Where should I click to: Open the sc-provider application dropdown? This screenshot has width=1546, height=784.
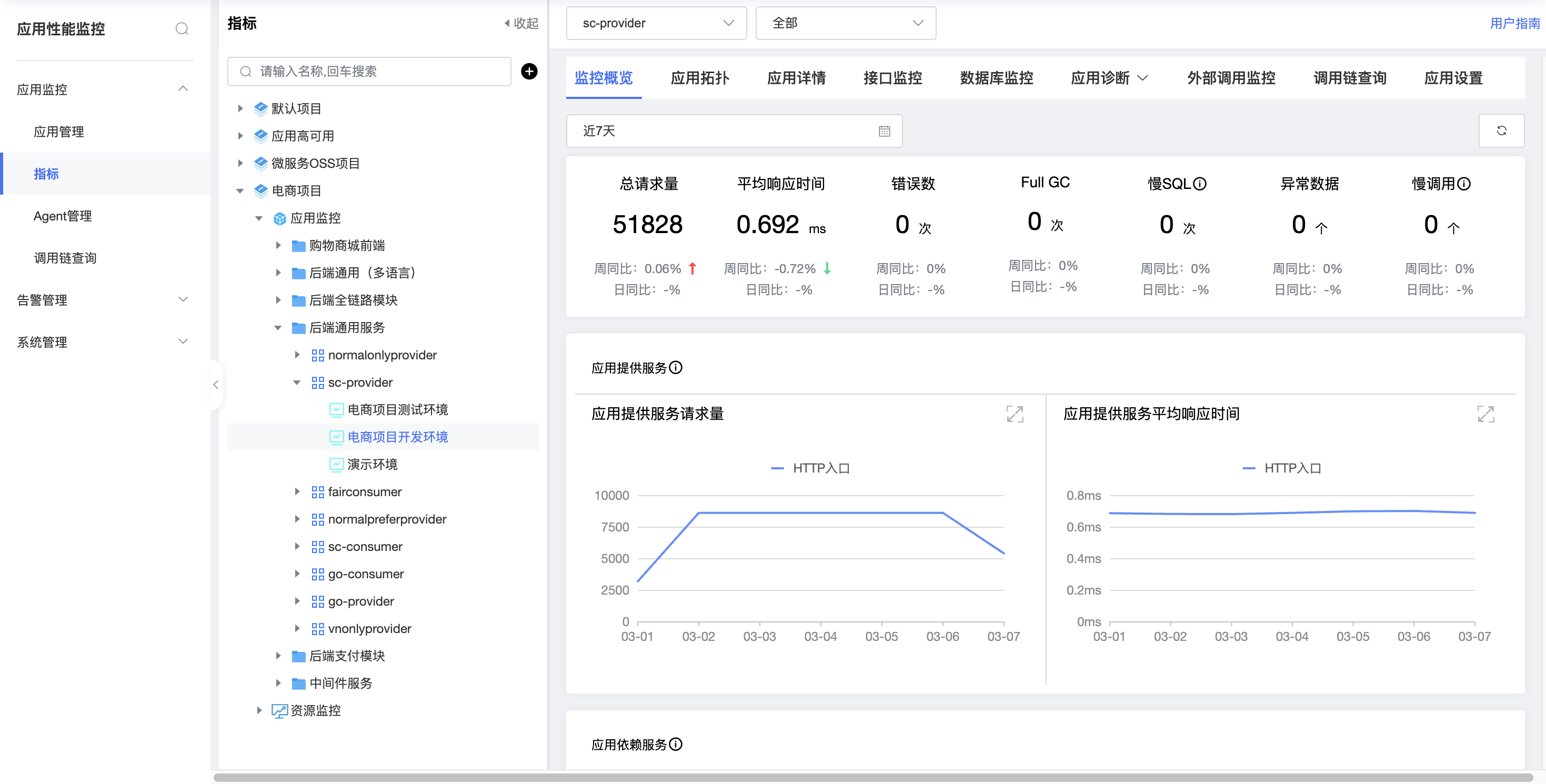(656, 23)
